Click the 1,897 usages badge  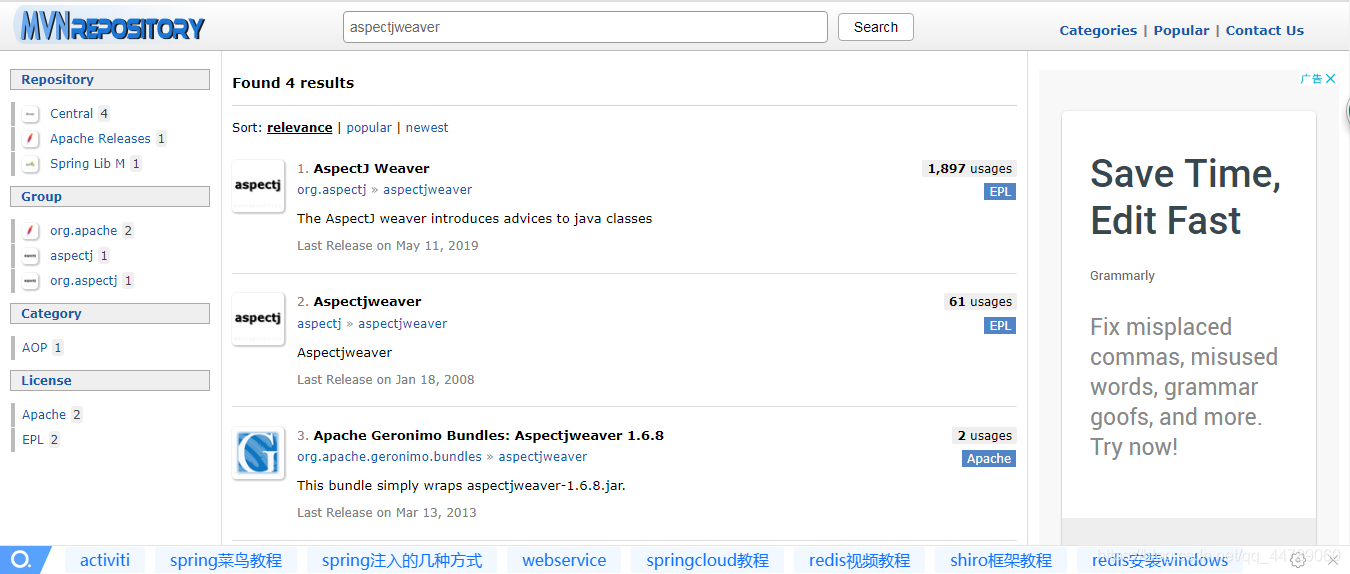(969, 169)
